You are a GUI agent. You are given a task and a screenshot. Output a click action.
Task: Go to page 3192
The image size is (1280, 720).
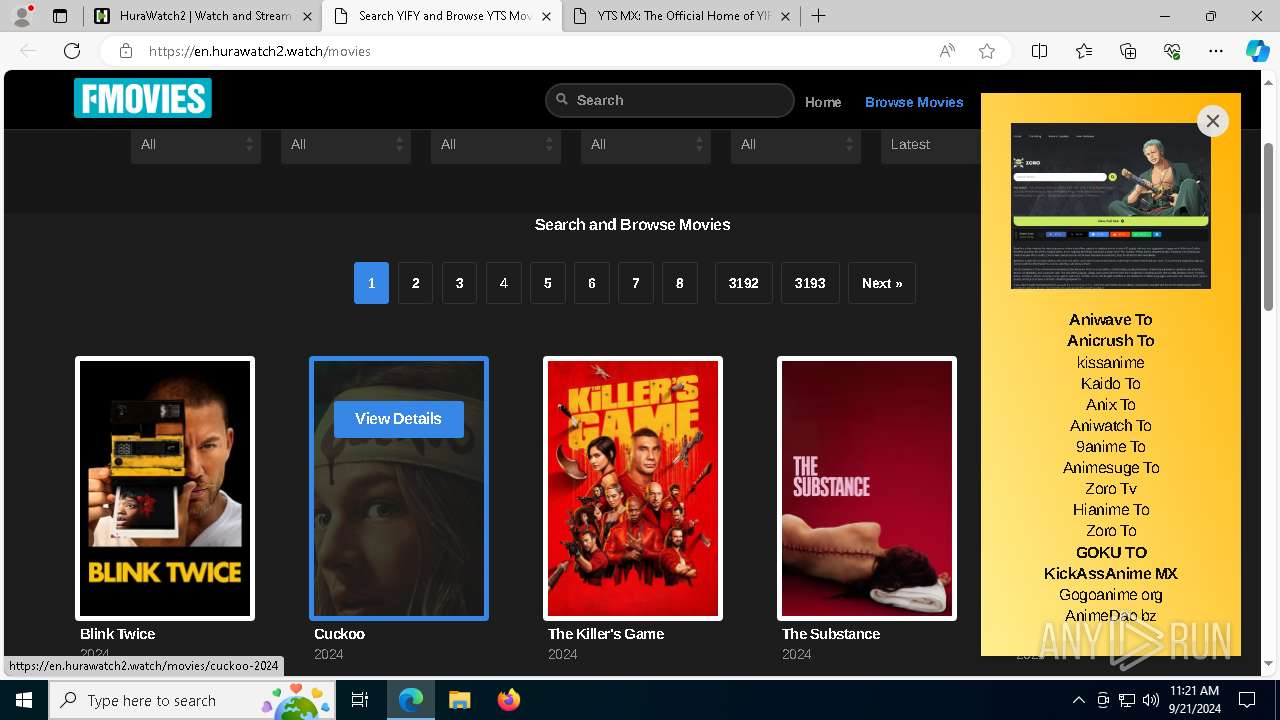[743, 283]
